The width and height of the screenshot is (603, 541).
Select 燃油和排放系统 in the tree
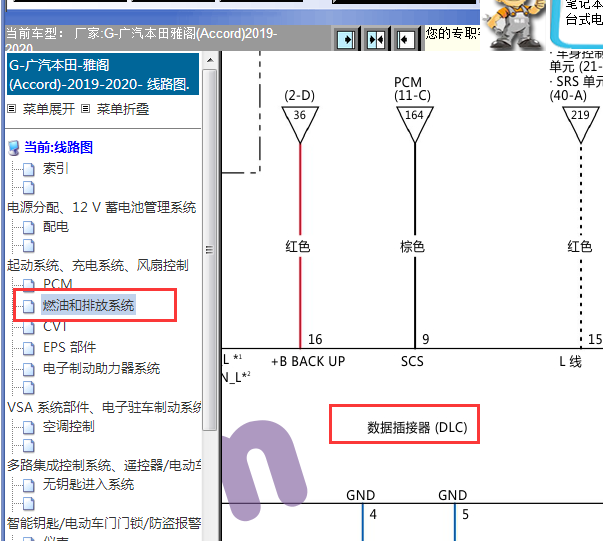tap(88, 305)
